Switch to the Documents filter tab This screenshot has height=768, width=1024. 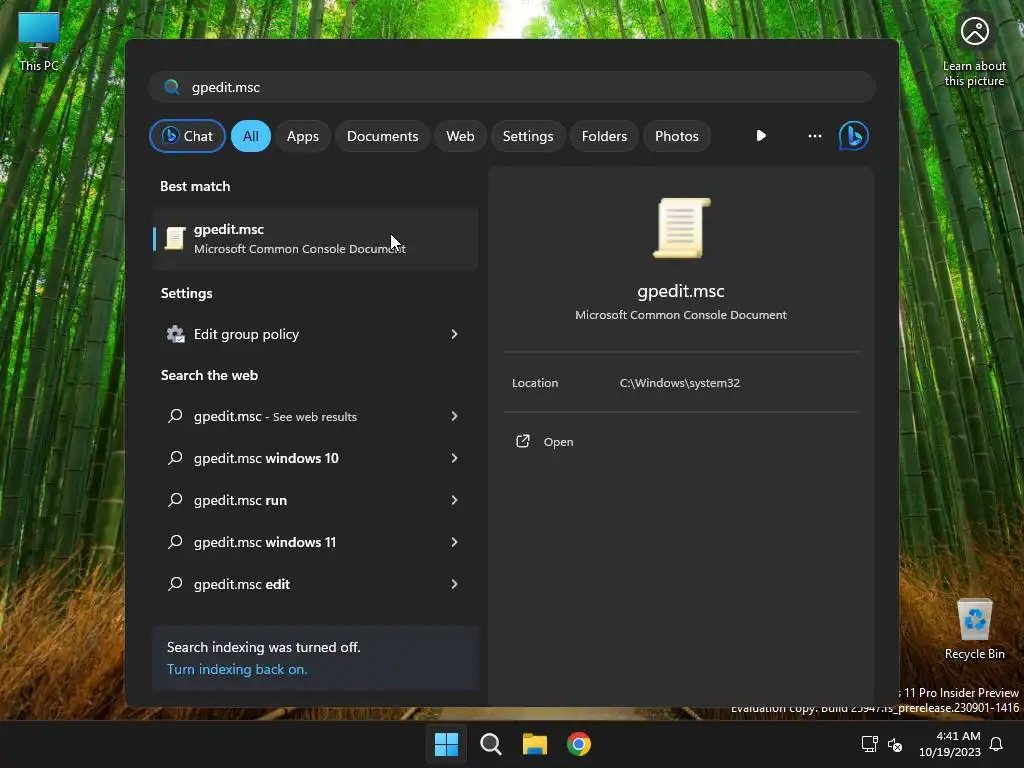click(382, 136)
